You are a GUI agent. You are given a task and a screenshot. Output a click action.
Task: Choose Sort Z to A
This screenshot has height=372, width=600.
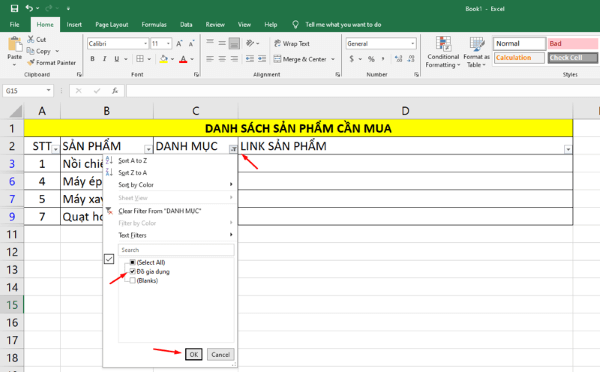point(170,173)
